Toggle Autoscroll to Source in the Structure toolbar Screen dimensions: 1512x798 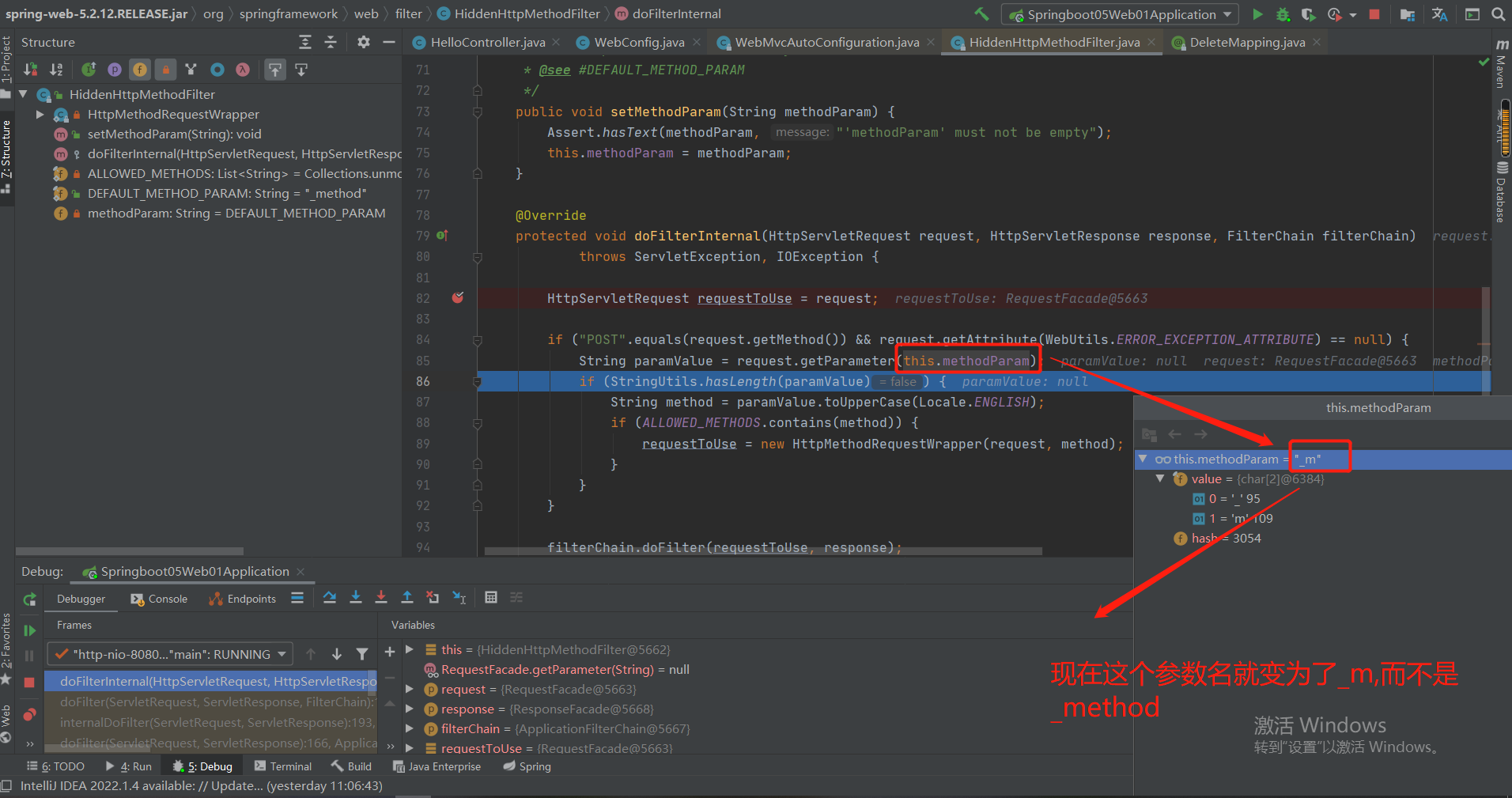(274, 70)
